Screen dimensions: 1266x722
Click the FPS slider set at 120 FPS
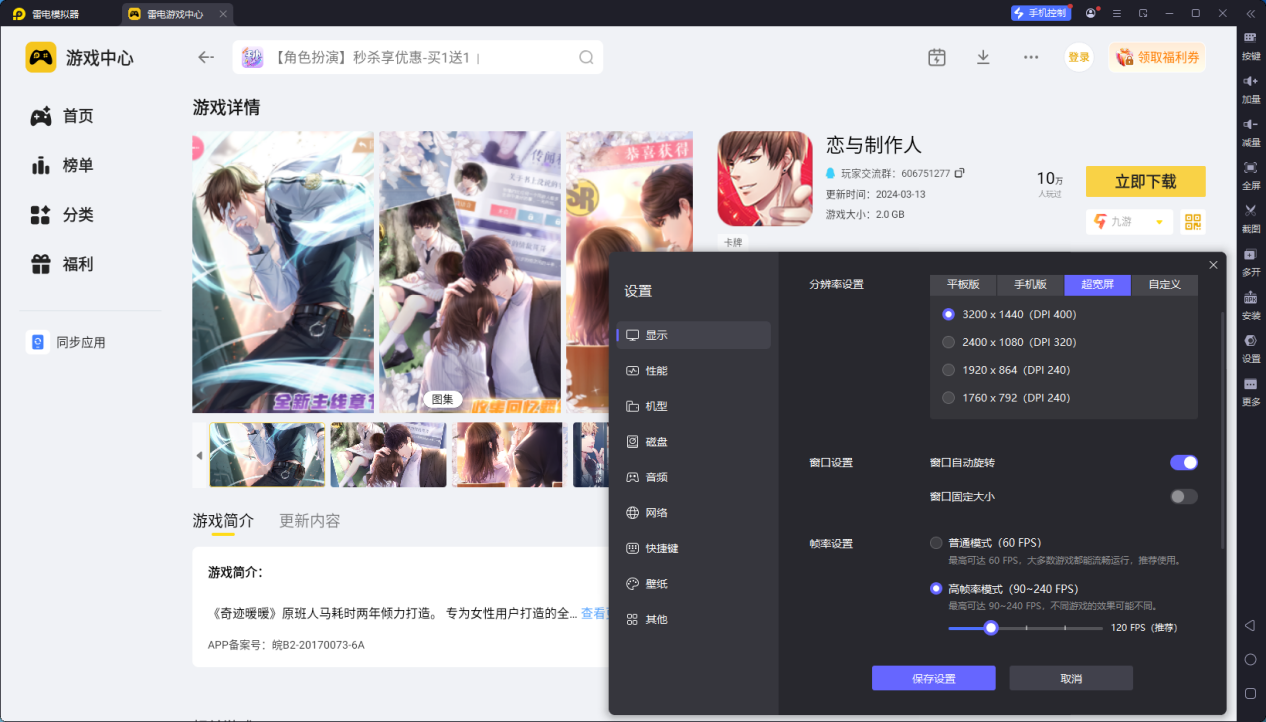(990, 627)
